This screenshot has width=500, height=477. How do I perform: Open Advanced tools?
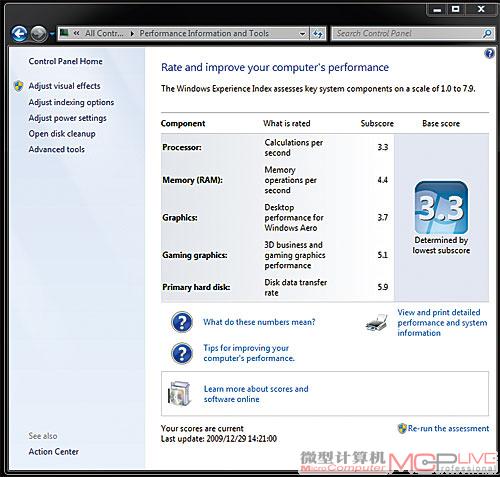tap(56, 149)
